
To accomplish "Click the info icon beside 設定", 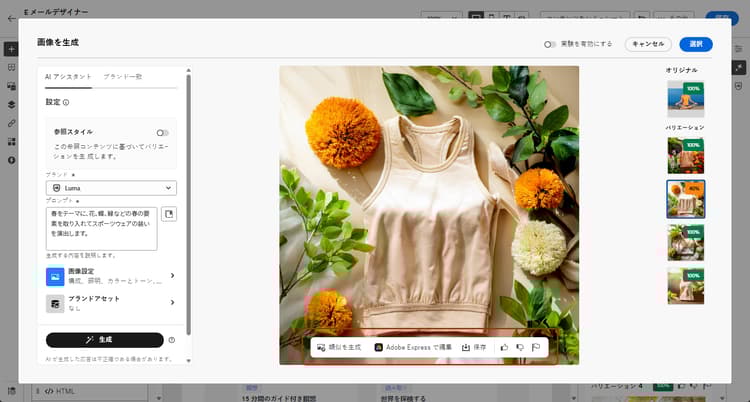I will 66,102.
